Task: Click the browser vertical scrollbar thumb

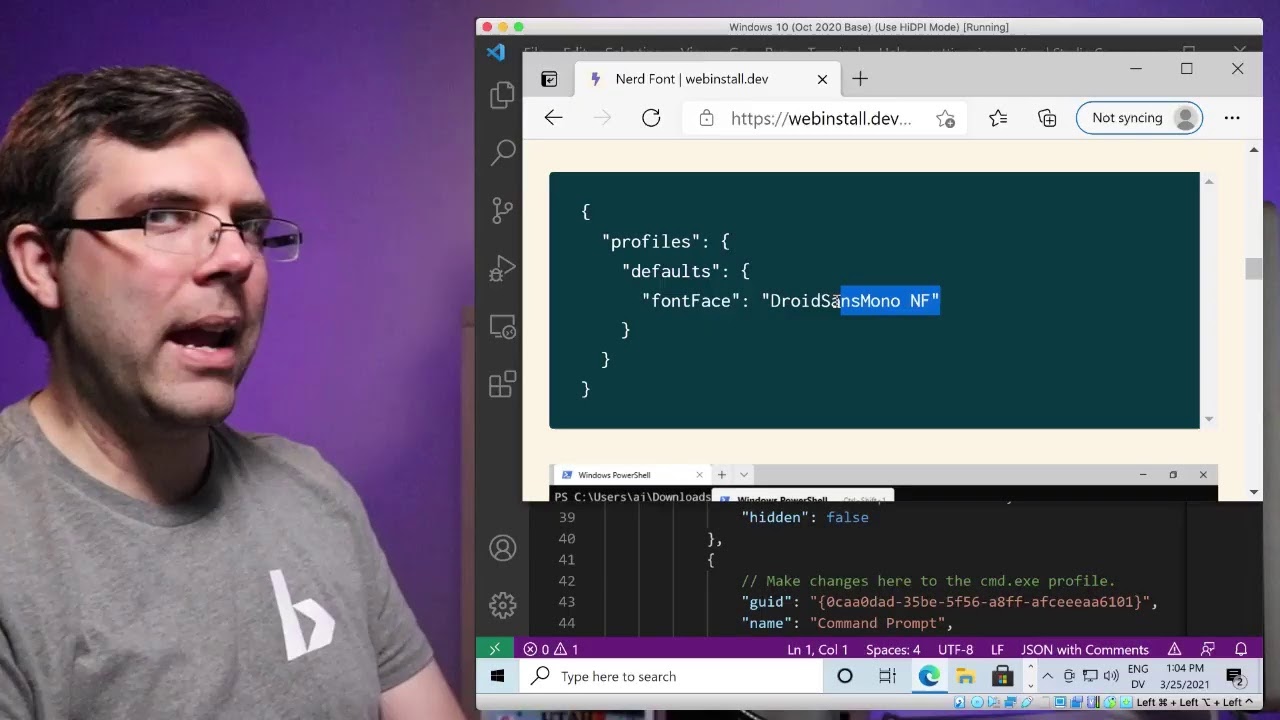Action: click(1254, 268)
